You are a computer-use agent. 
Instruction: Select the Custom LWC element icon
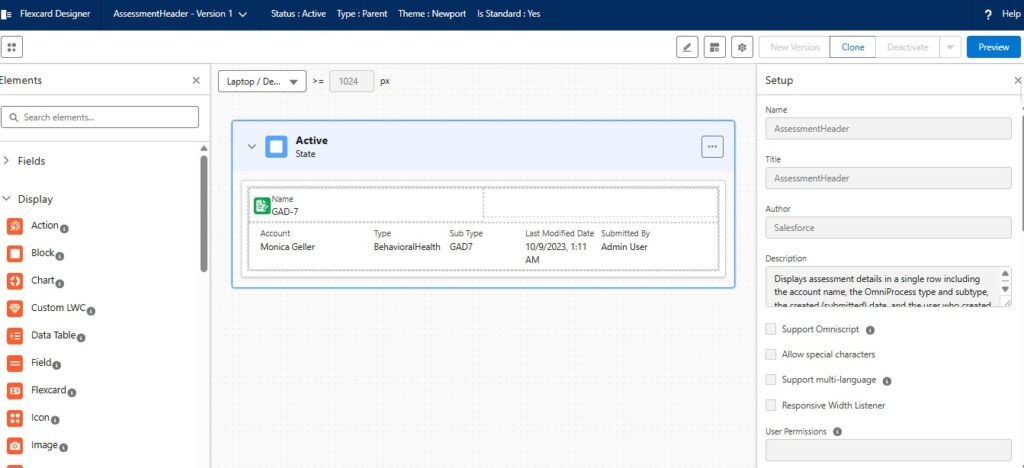15,309
